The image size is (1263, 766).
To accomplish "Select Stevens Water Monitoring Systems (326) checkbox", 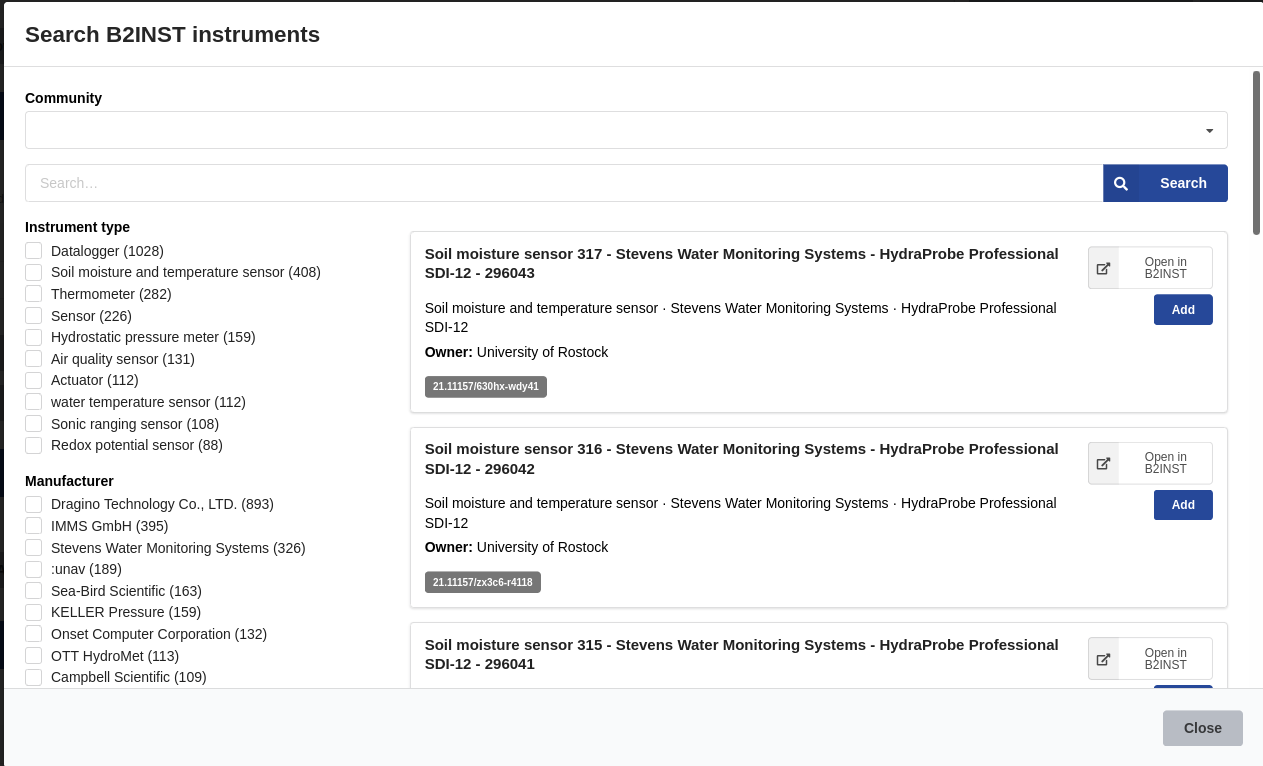I will 34,548.
